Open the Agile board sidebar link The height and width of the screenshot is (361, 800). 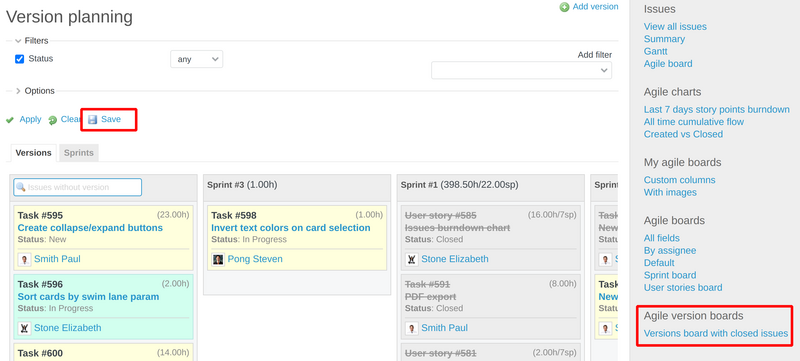(x=668, y=64)
